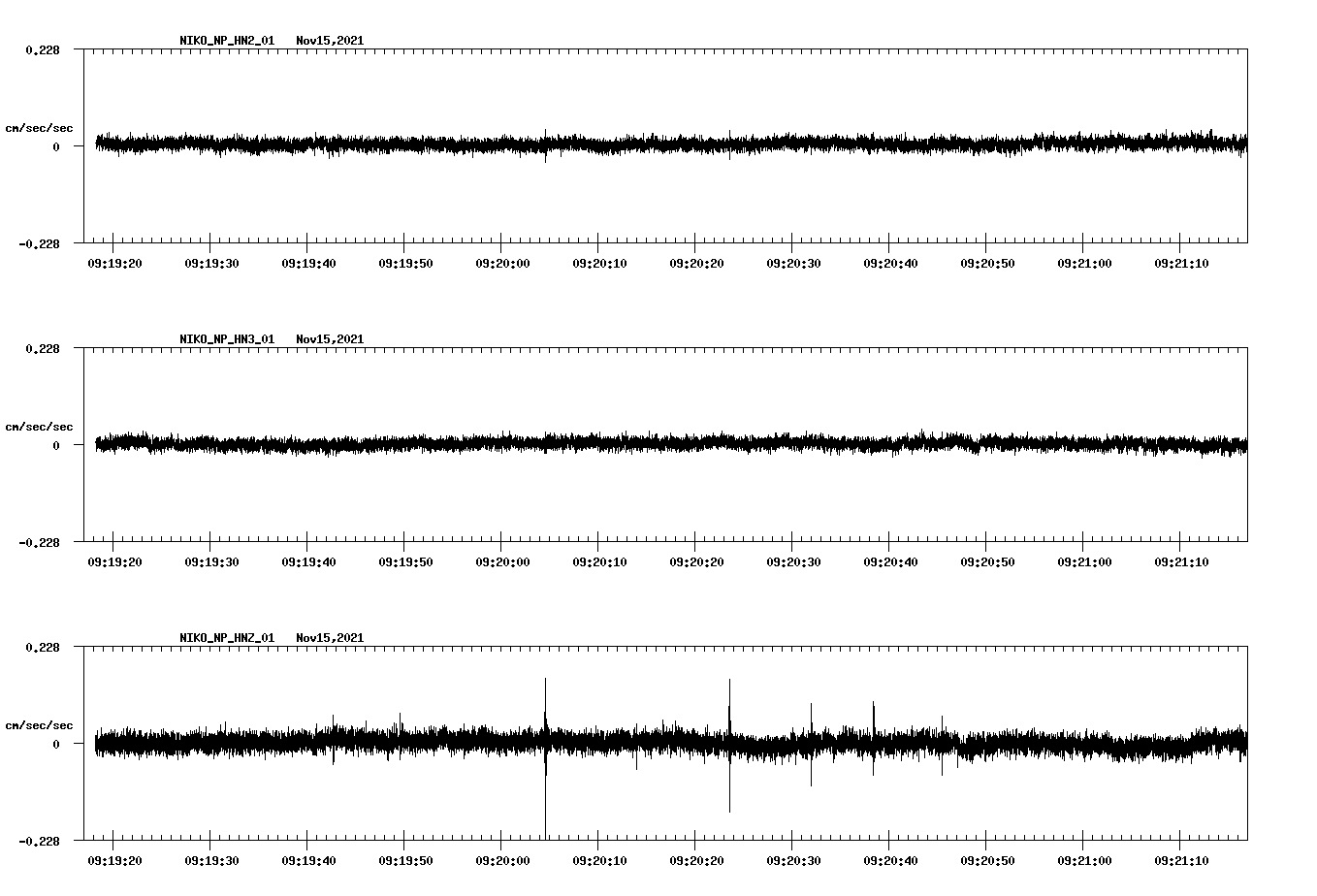1317x896 pixels.
Task: Click the zero axis label on HNZ plot
Action: [56, 745]
